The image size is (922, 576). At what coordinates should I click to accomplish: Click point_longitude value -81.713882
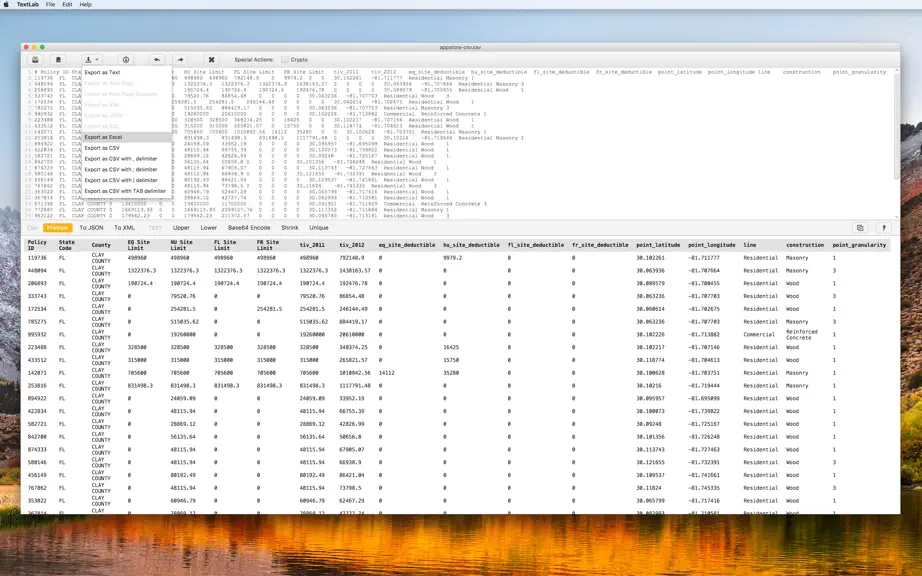coord(704,334)
